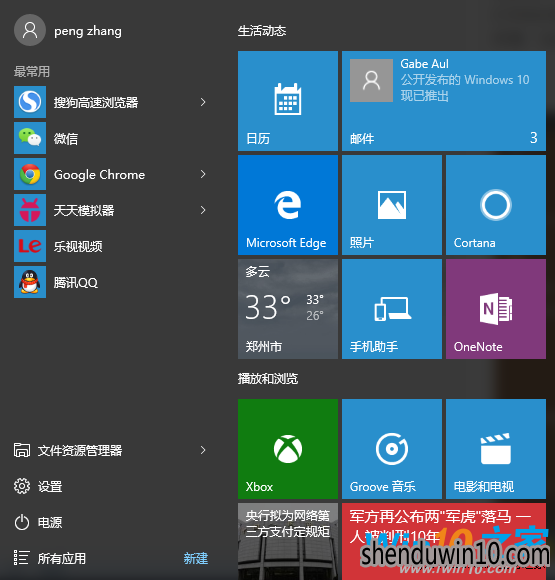Screen dimensions: 555x580
Task: Open the 邮件 mail tile with Gabe Aul message
Action: [x=444, y=101]
